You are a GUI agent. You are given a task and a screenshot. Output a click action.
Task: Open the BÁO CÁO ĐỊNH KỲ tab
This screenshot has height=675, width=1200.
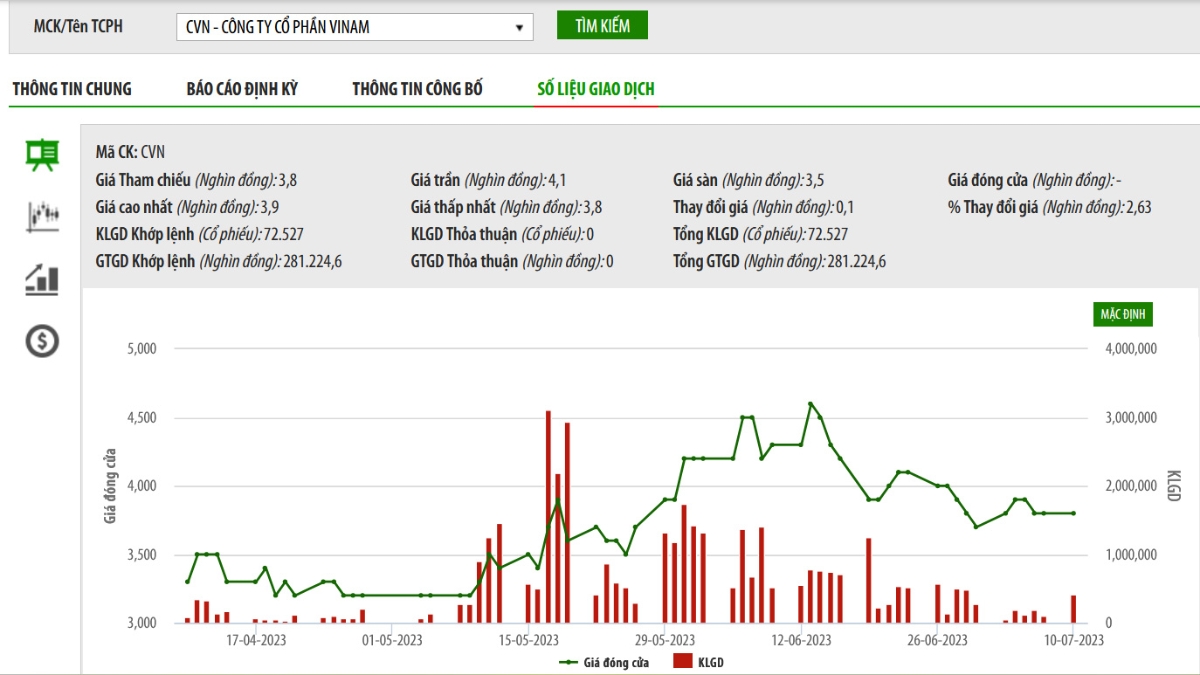[x=242, y=89]
